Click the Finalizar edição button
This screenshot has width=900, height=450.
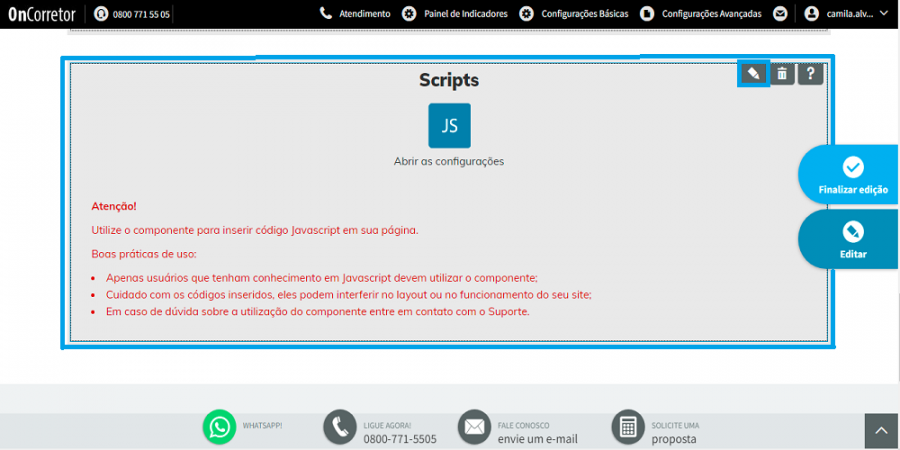[852, 175]
